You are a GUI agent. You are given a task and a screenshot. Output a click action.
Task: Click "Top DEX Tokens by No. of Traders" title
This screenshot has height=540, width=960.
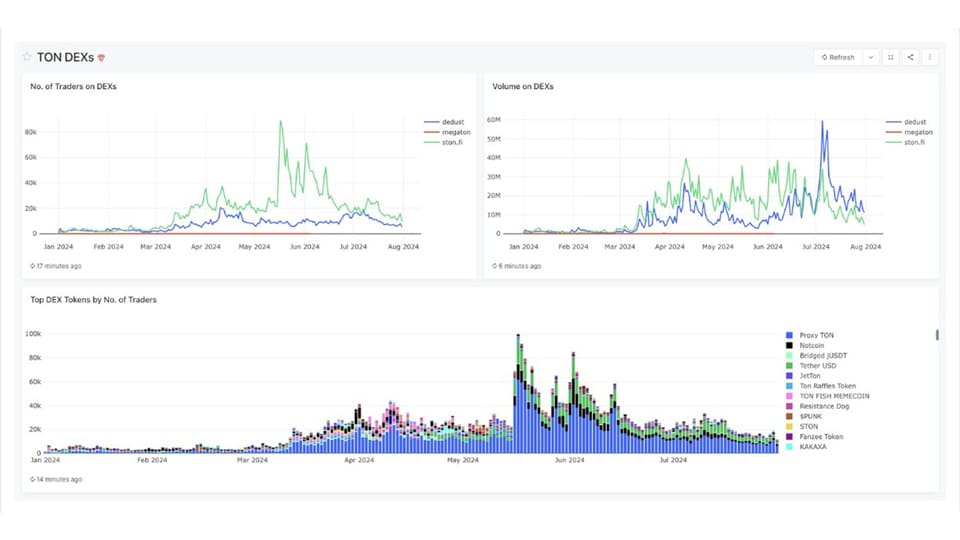(94, 299)
